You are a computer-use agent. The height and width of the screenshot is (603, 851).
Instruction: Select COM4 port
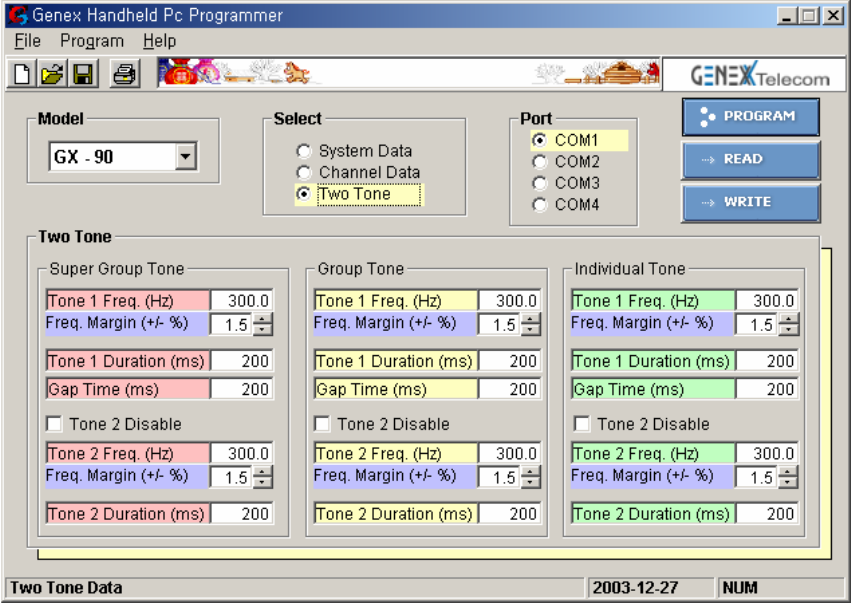point(539,205)
